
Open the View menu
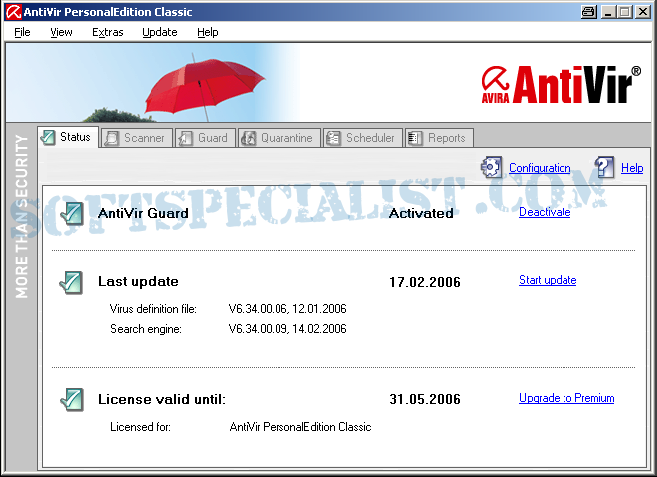pos(61,32)
